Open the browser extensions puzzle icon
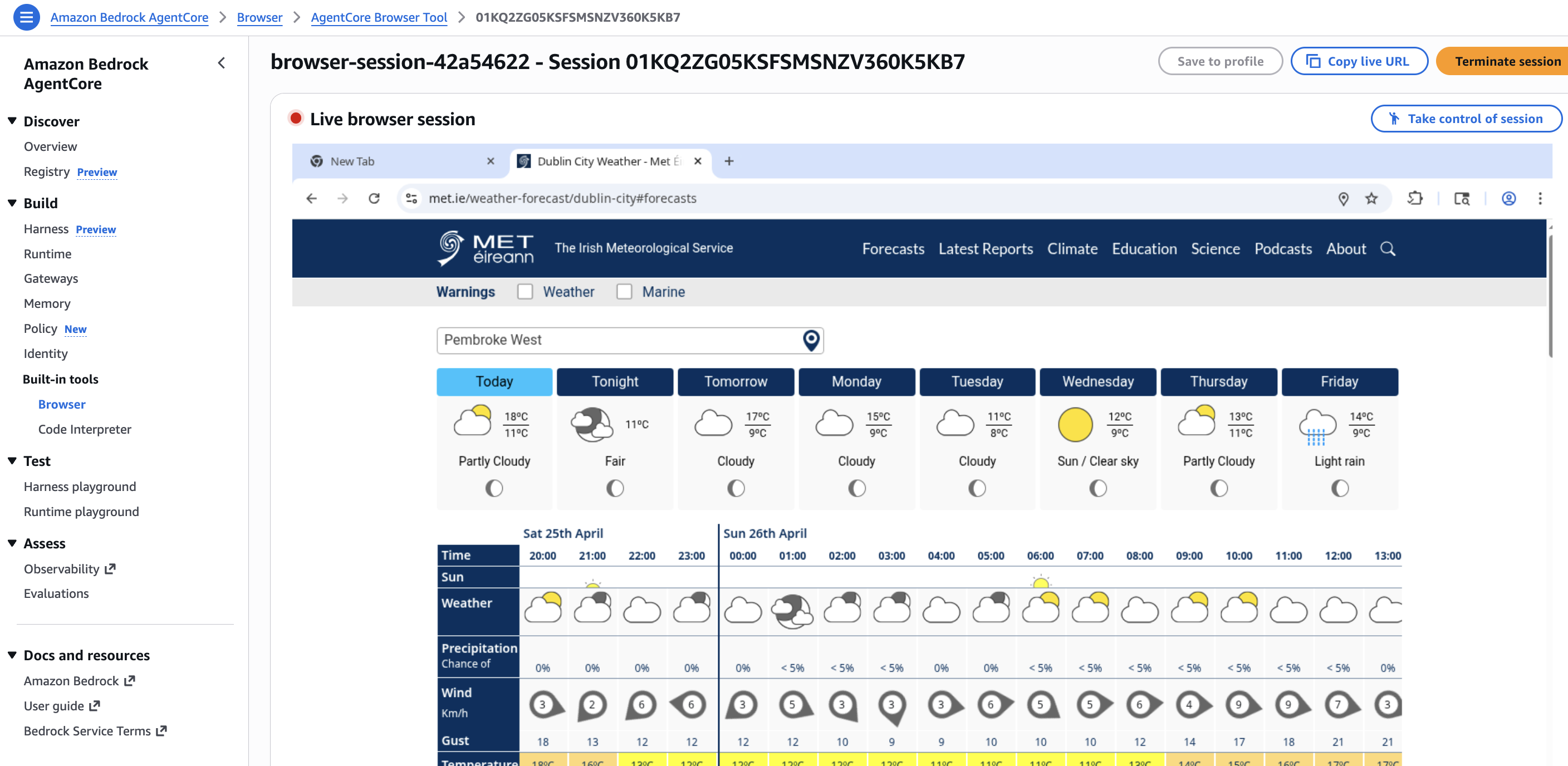 click(1416, 198)
